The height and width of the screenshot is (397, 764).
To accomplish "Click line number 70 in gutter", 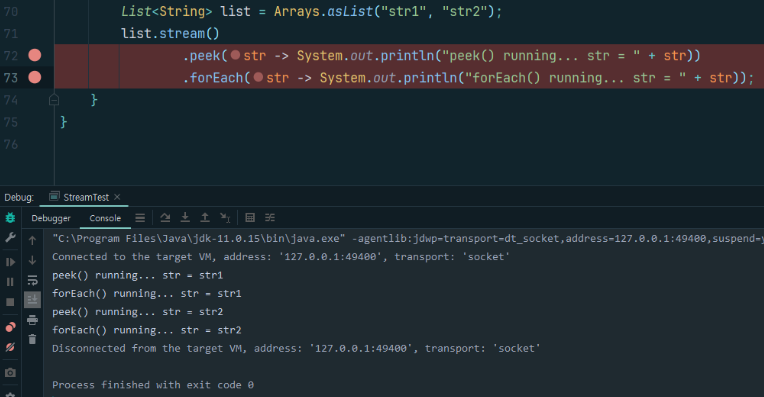I will [x=11, y=11].
